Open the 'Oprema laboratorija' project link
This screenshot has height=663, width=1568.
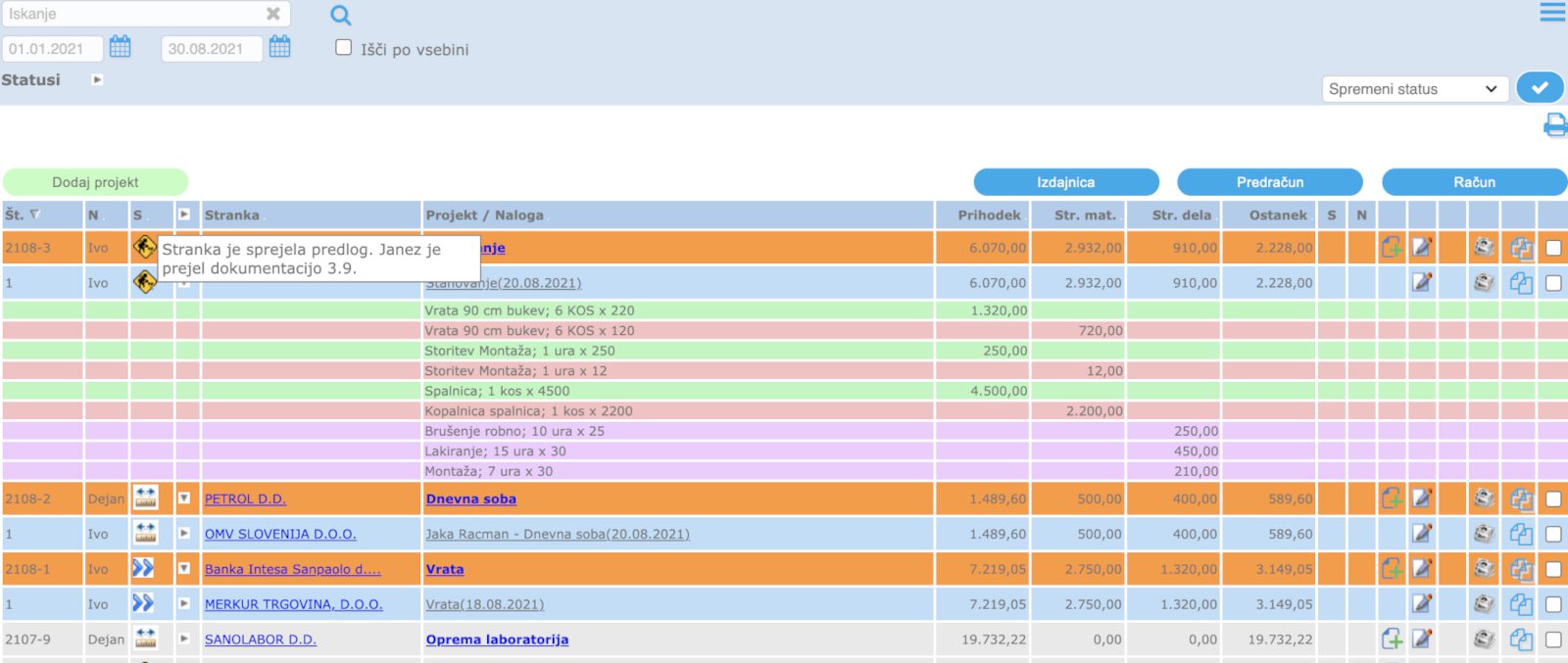pos(497,639)
